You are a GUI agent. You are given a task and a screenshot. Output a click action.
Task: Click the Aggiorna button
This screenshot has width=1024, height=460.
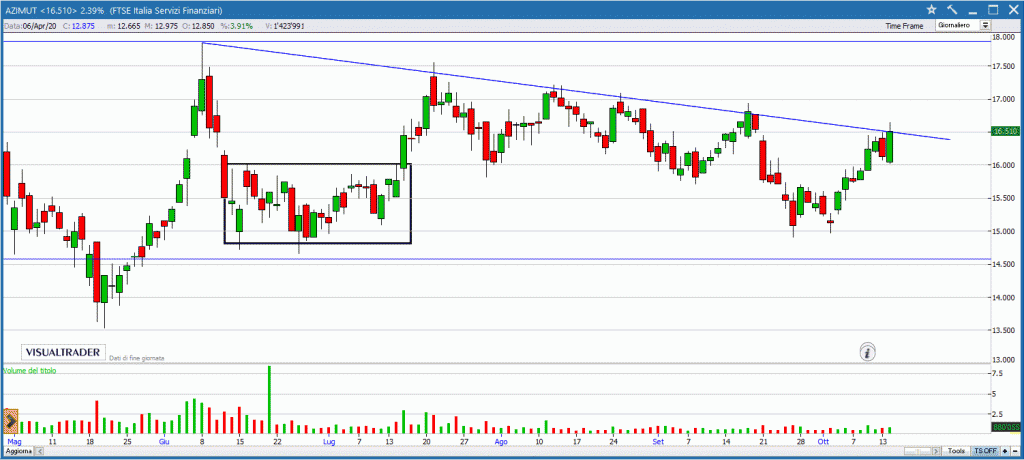pos(18,452)
